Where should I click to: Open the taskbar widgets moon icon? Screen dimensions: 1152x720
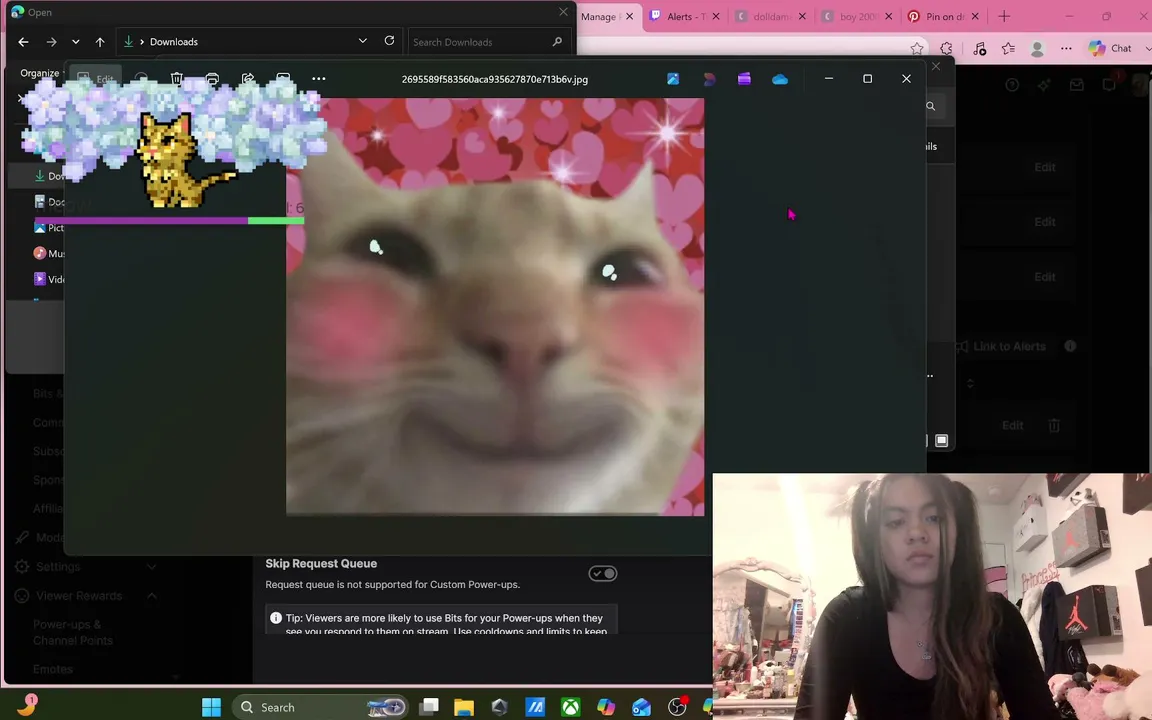pyautogui.click(x=26, y=705)
